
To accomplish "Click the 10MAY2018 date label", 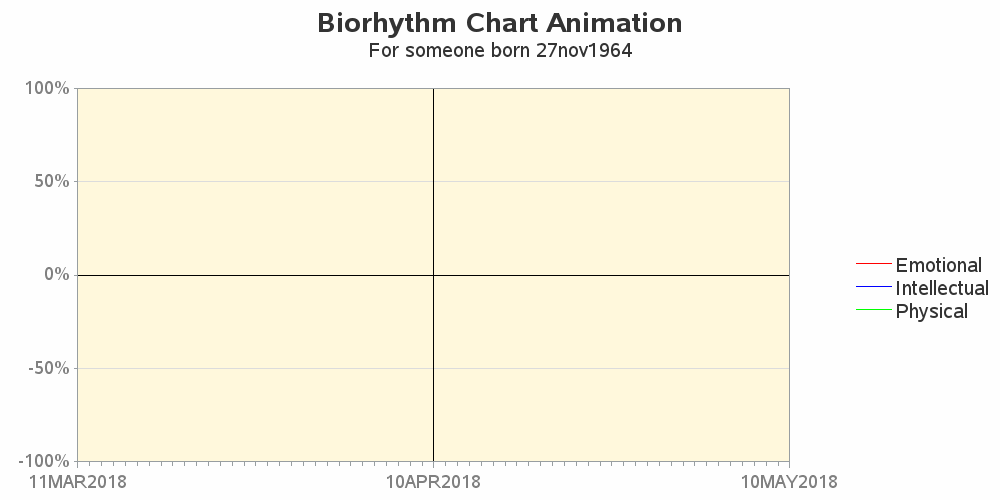I will [790, 482].
